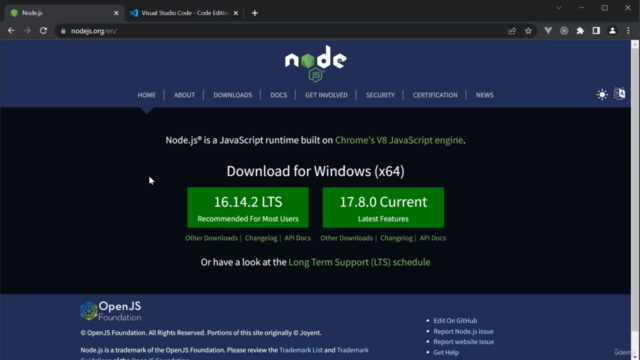Reload the nodejs.org page
This screenshot has width=640, height=360.
pos(43,31)
